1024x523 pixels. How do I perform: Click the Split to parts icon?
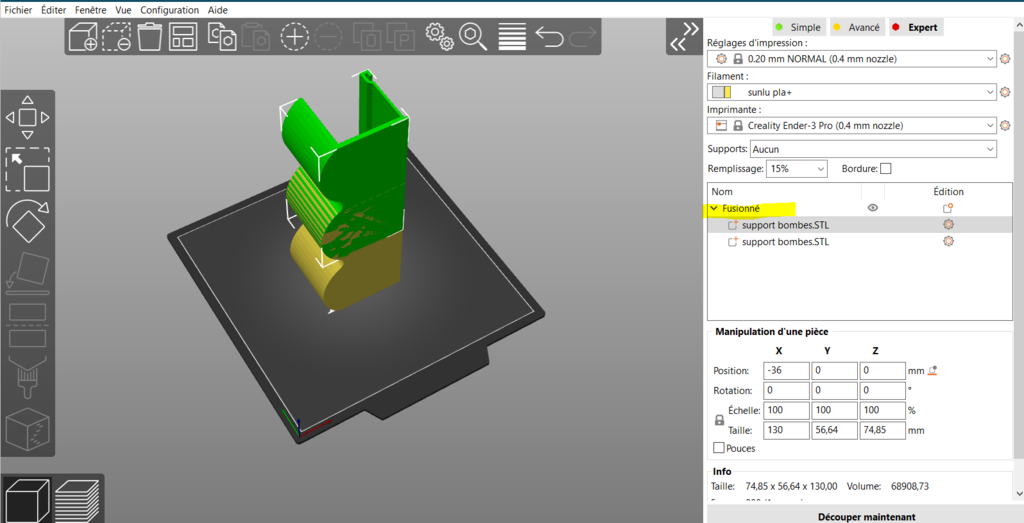[x=400, y=37]
